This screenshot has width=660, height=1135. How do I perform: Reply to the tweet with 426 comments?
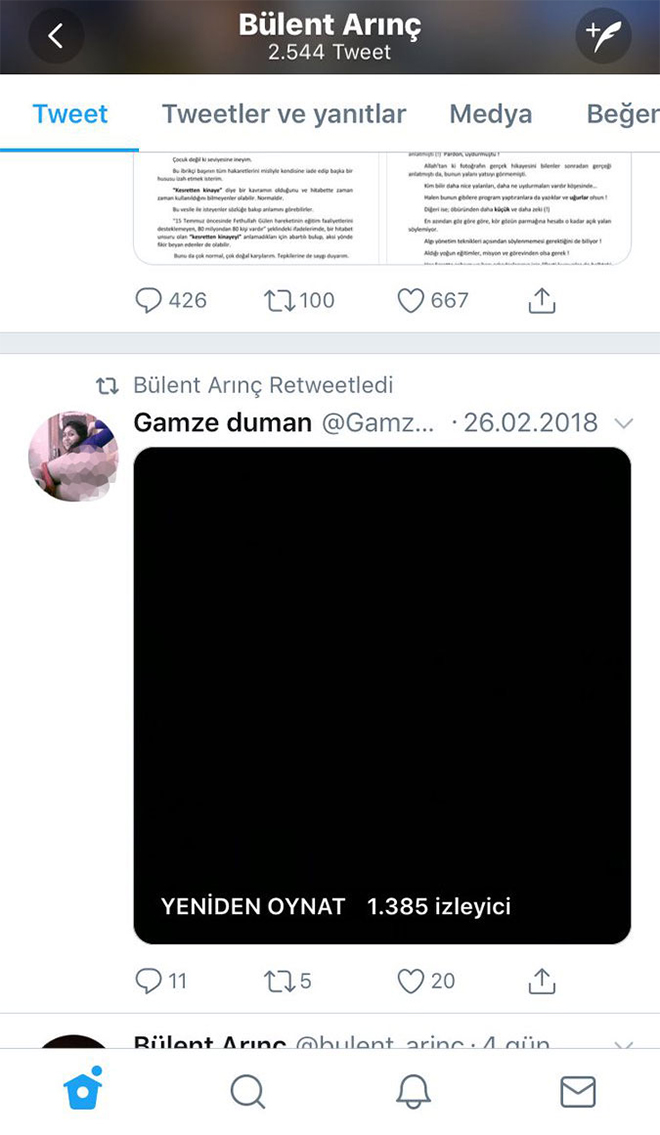[x=149, y=300]
